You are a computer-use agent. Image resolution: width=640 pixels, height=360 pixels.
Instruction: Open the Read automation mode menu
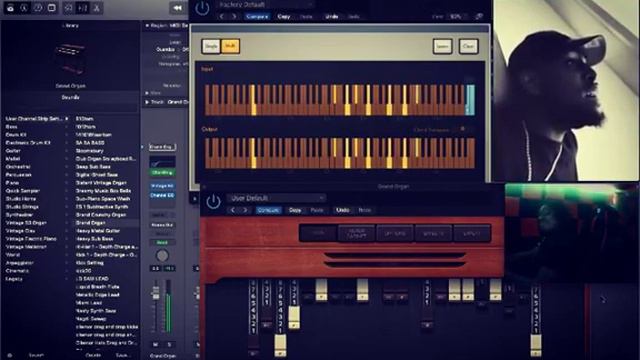click(162, 242)
